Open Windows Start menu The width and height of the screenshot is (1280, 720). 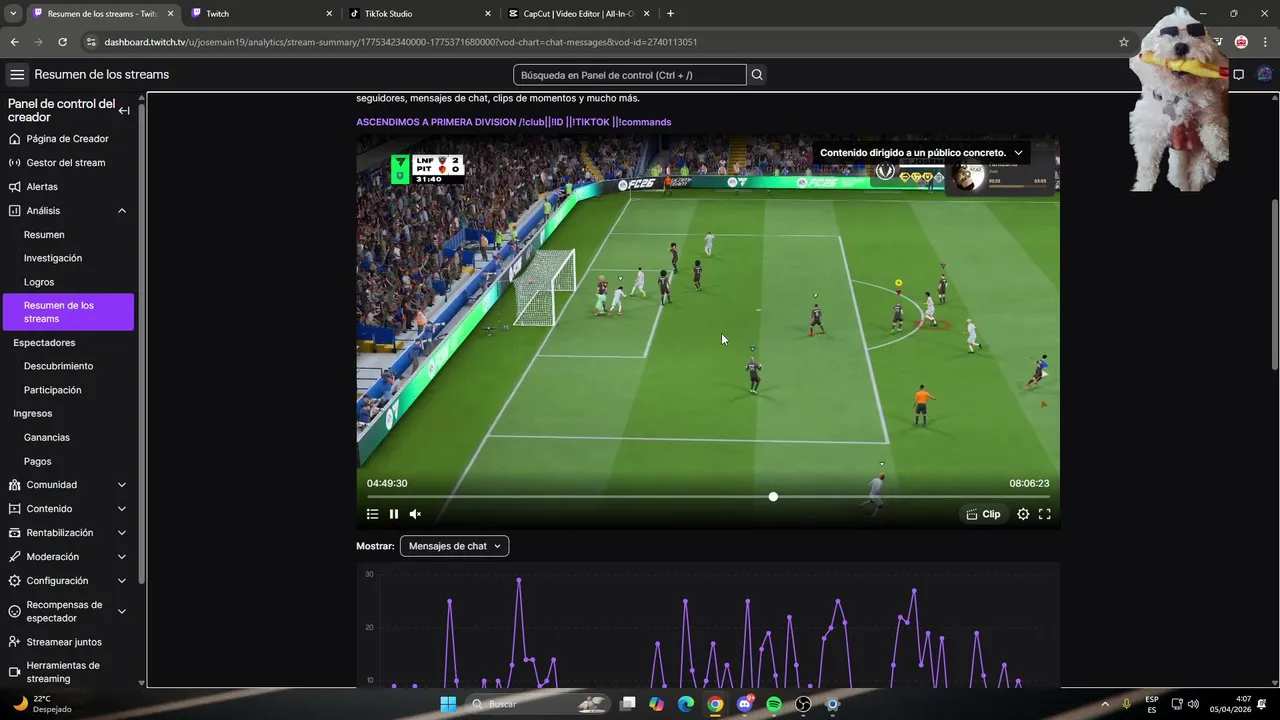[x=448, y=704]
